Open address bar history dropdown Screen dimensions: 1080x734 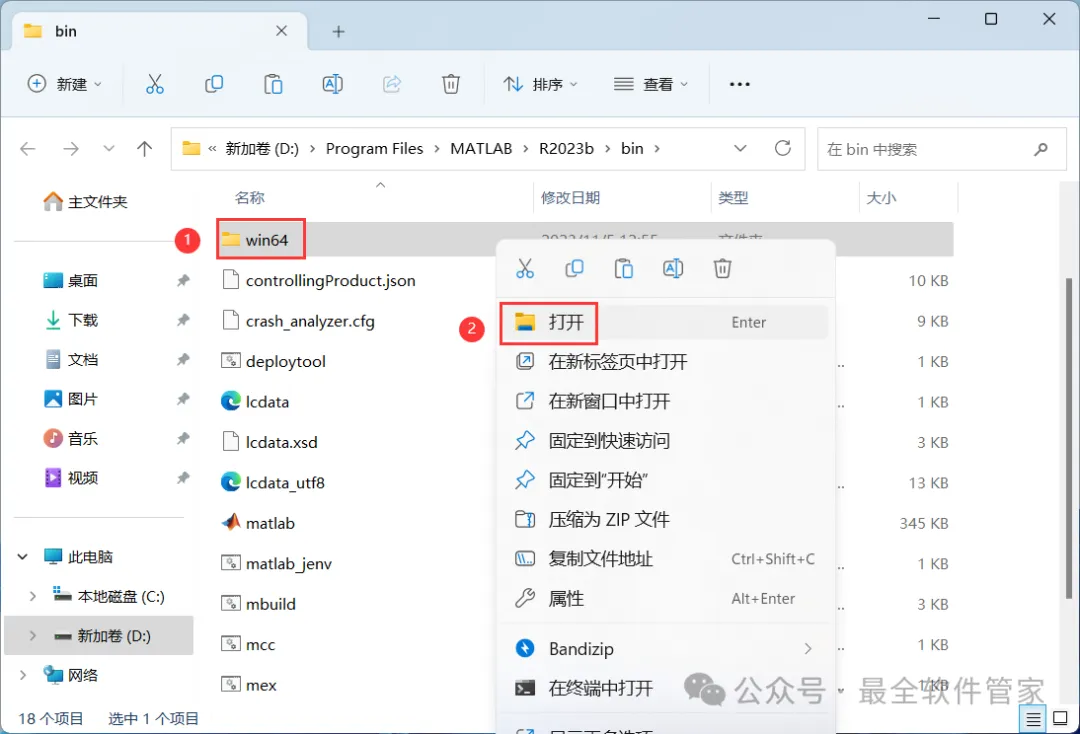coord(740,148)
